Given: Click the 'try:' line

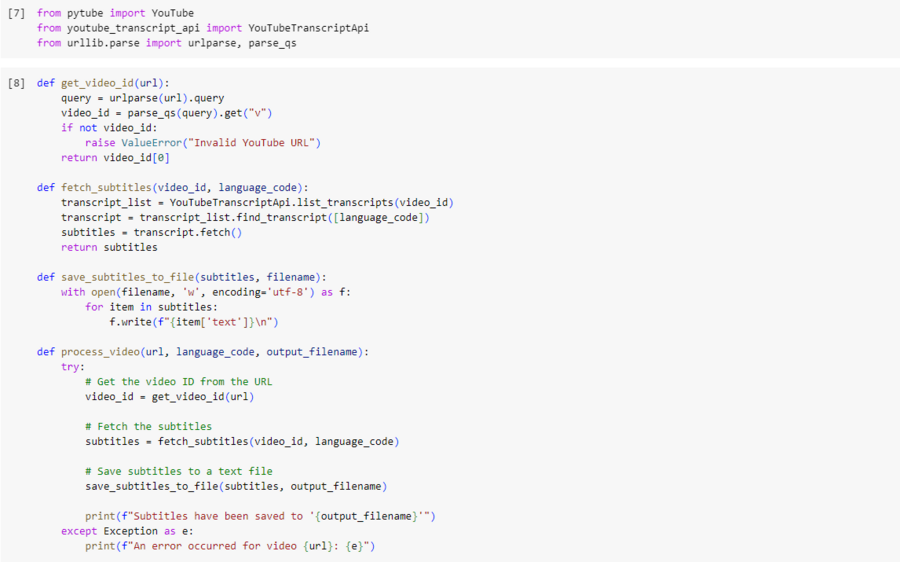Looking at the screenshot, I should tap(73, 367).
